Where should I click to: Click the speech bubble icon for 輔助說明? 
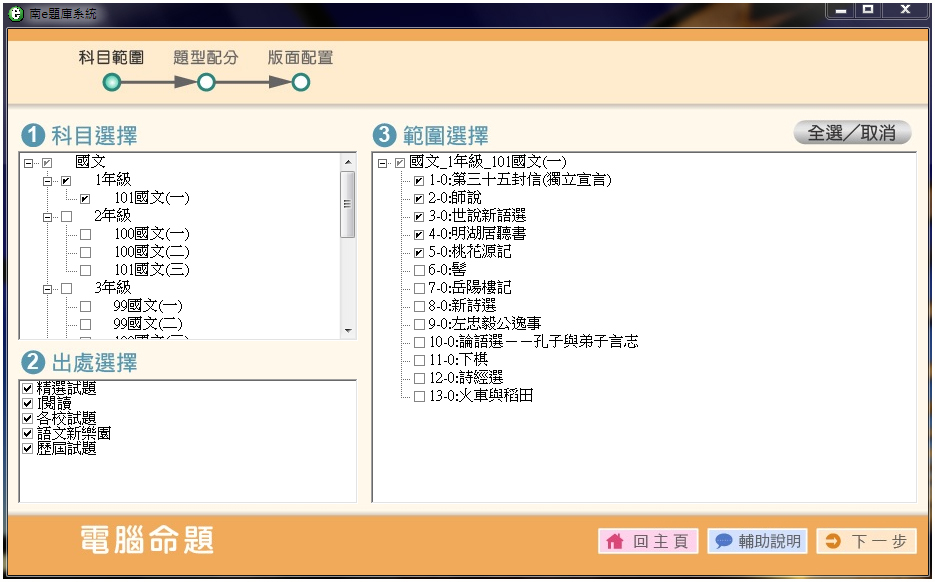pyautogui.click(x=724, y=542)
